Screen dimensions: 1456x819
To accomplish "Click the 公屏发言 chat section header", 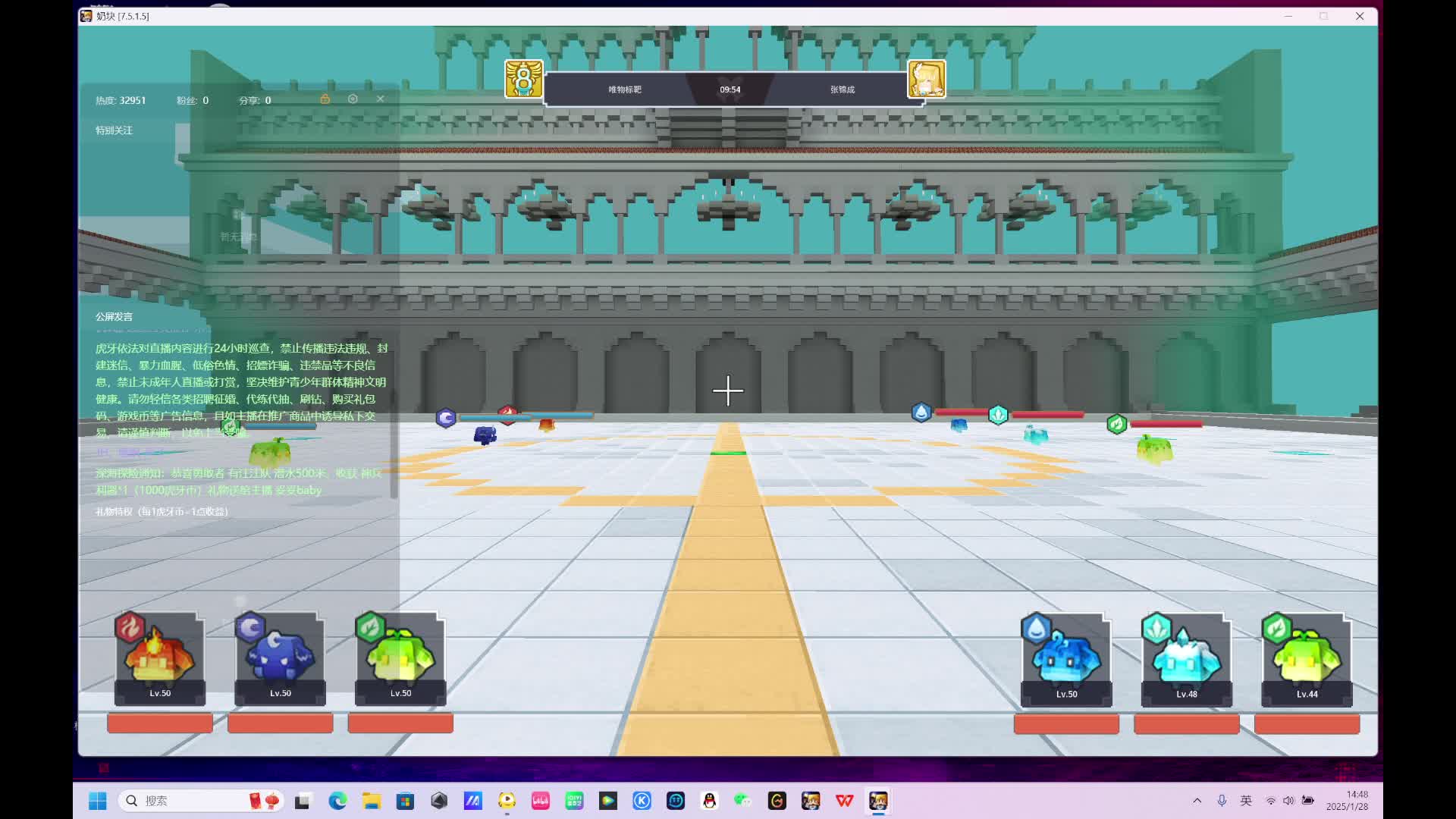I will (114, 317).
